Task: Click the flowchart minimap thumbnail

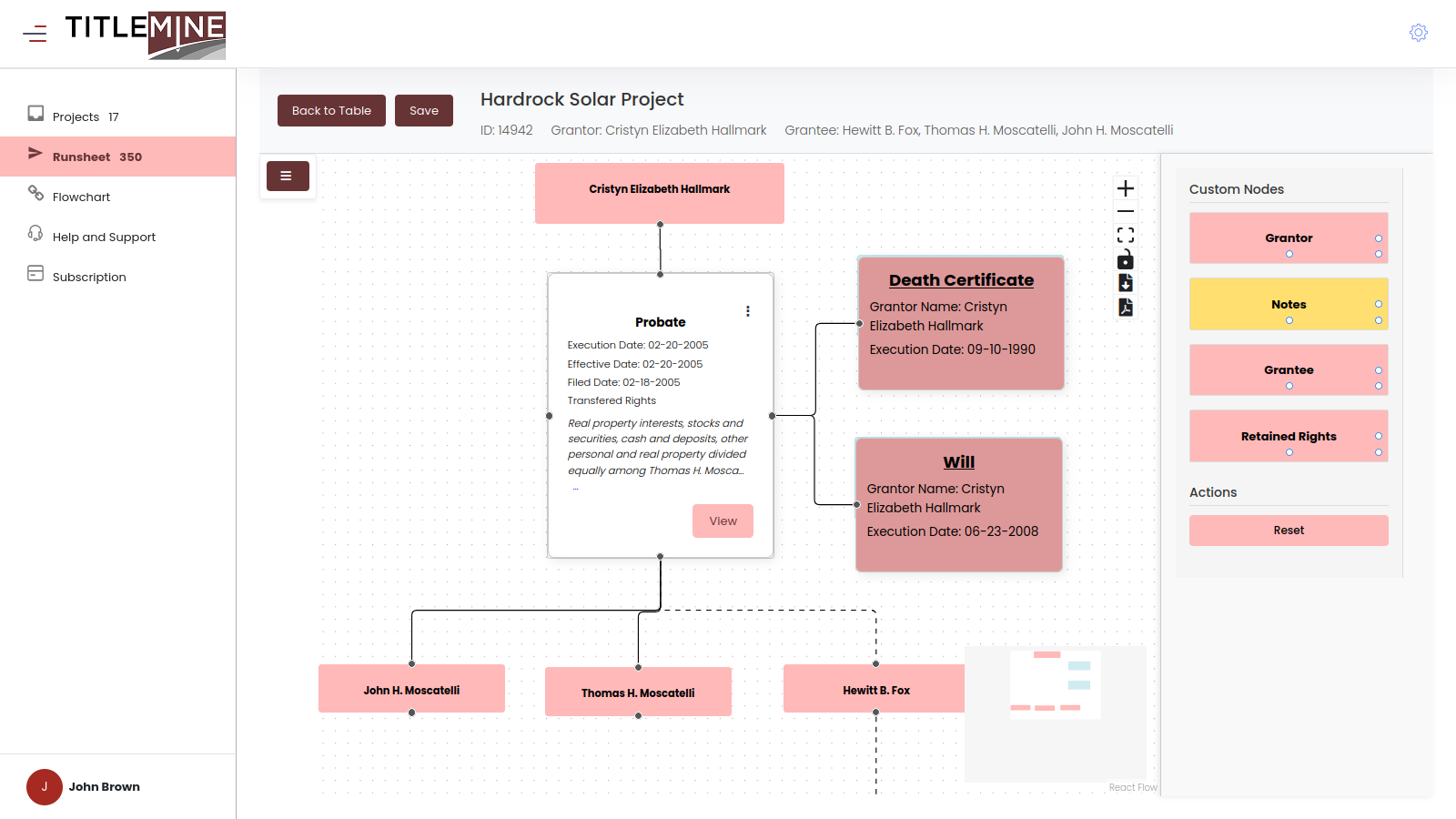Action: [x=1056, y=714]
